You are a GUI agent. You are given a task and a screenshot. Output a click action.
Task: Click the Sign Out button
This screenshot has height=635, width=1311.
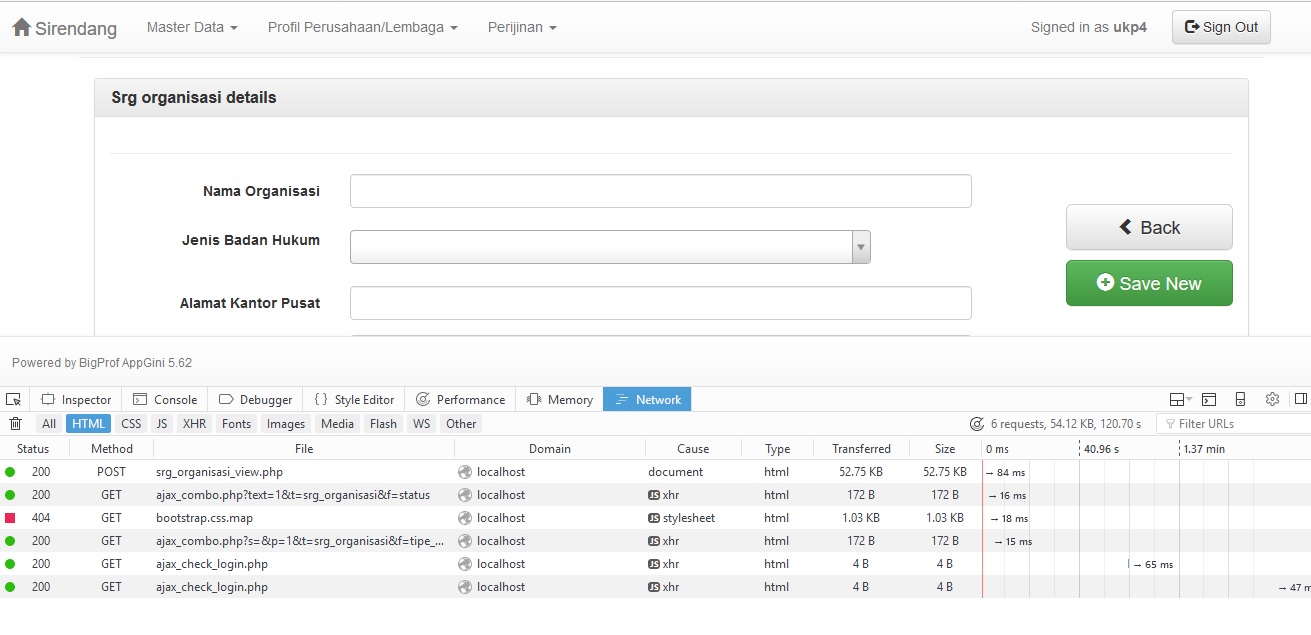tap(1221, 27)
